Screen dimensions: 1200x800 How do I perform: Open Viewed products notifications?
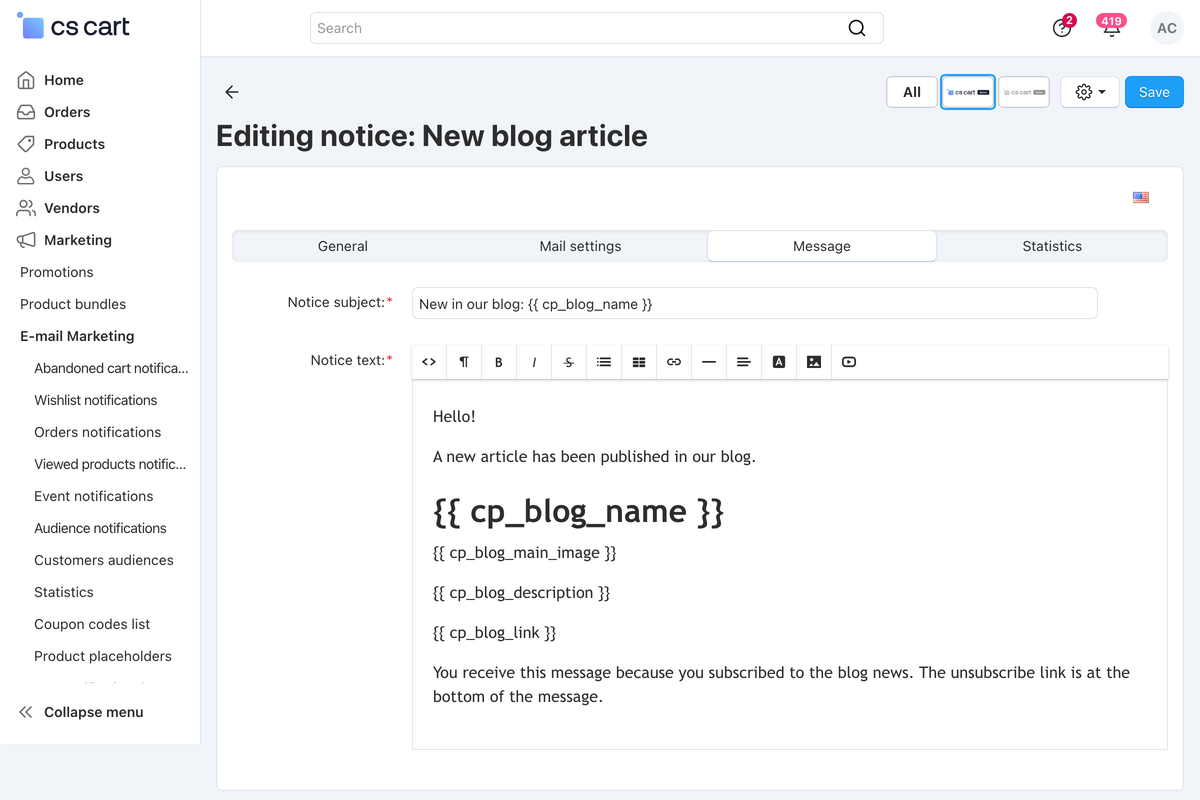[110, 464]
